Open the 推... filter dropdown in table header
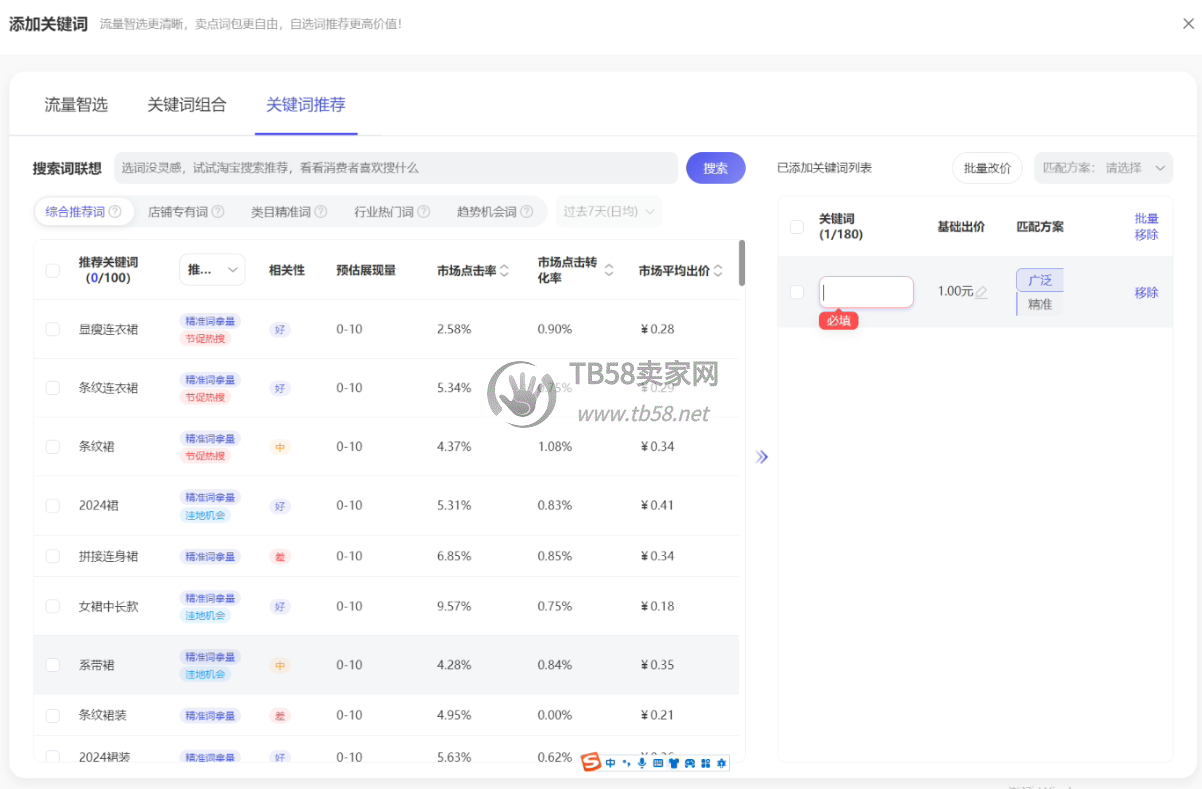The image size is (1202, 789). pos(212,270)
